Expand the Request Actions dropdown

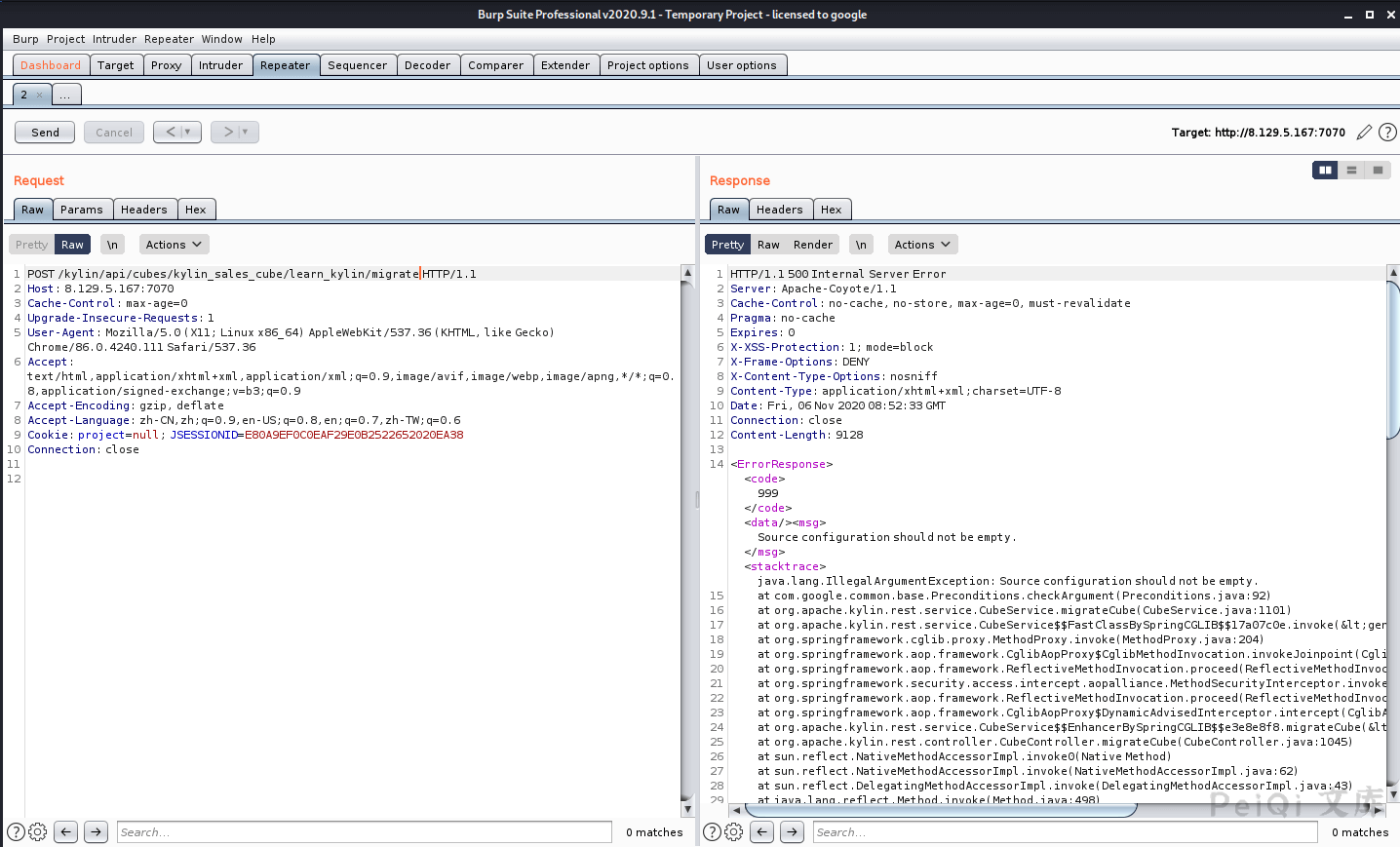174,245
